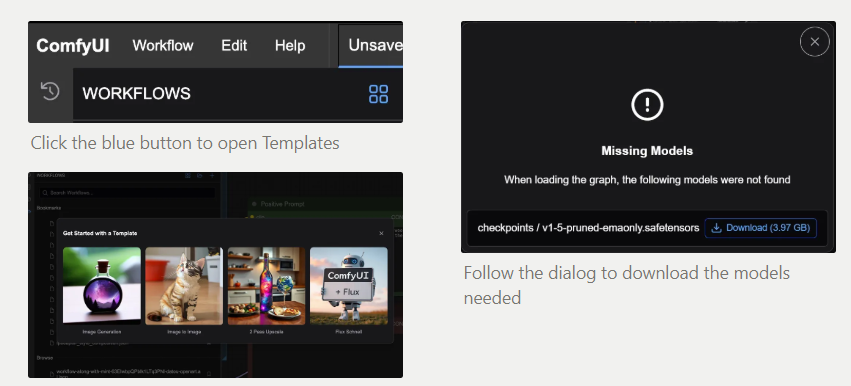Open the blue Templates grid button

click(378, 94)
